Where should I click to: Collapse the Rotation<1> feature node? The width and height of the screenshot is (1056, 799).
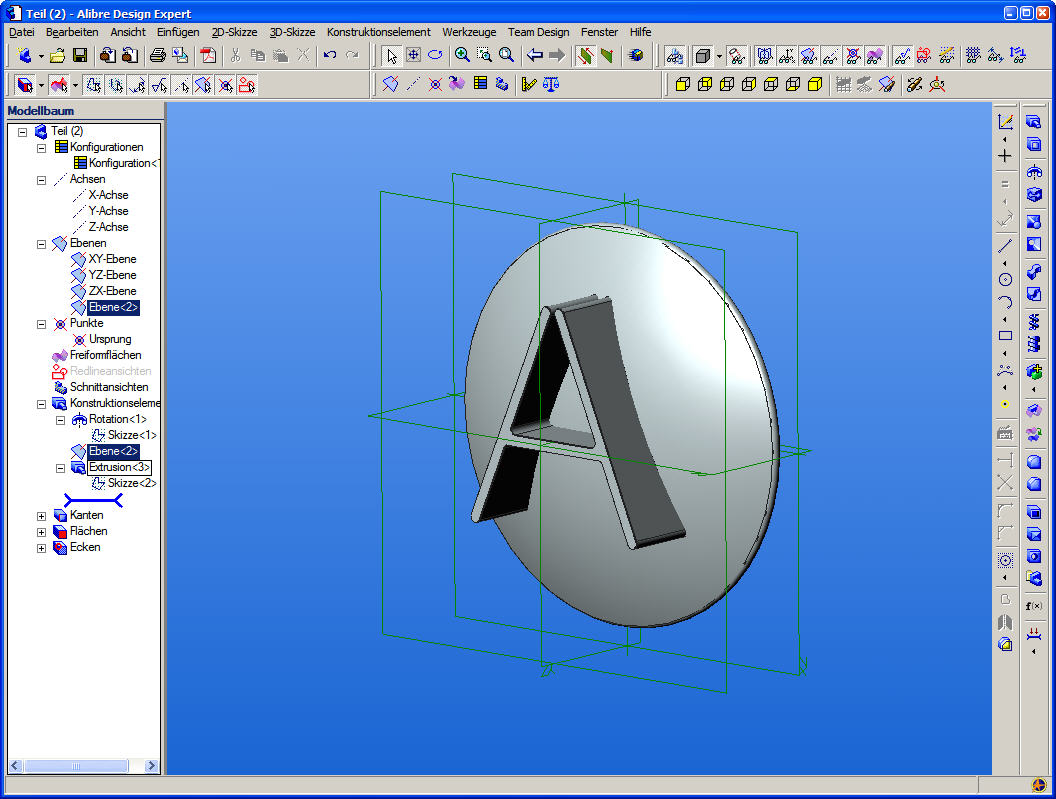coord(60,420)
